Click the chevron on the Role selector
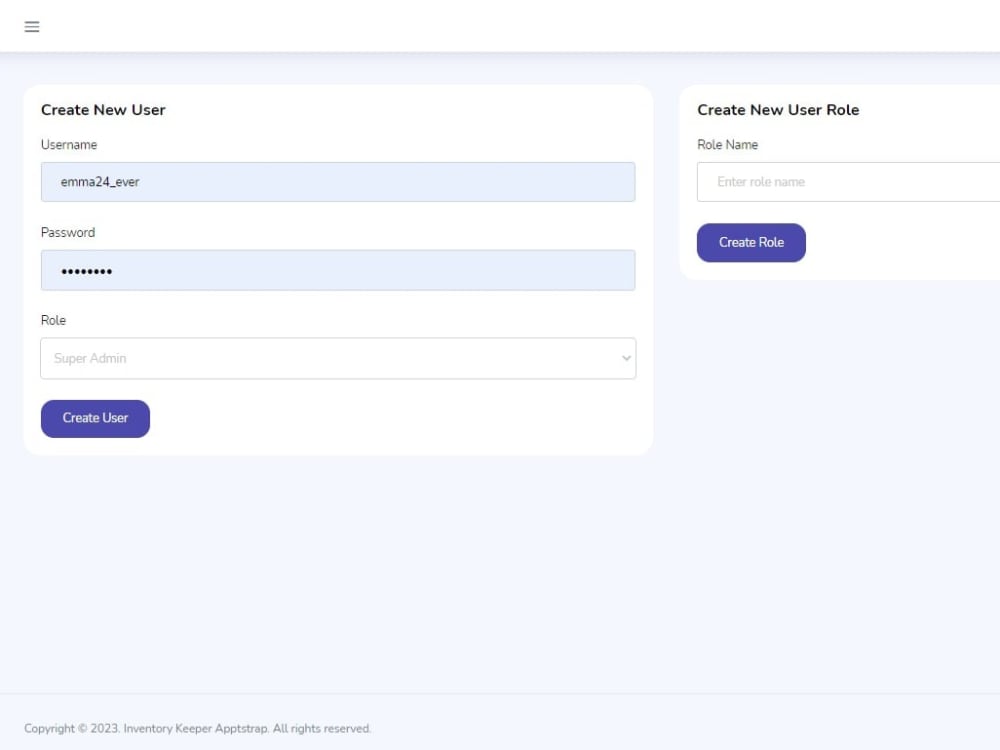1000x750 pixels. tap(627, 358)
